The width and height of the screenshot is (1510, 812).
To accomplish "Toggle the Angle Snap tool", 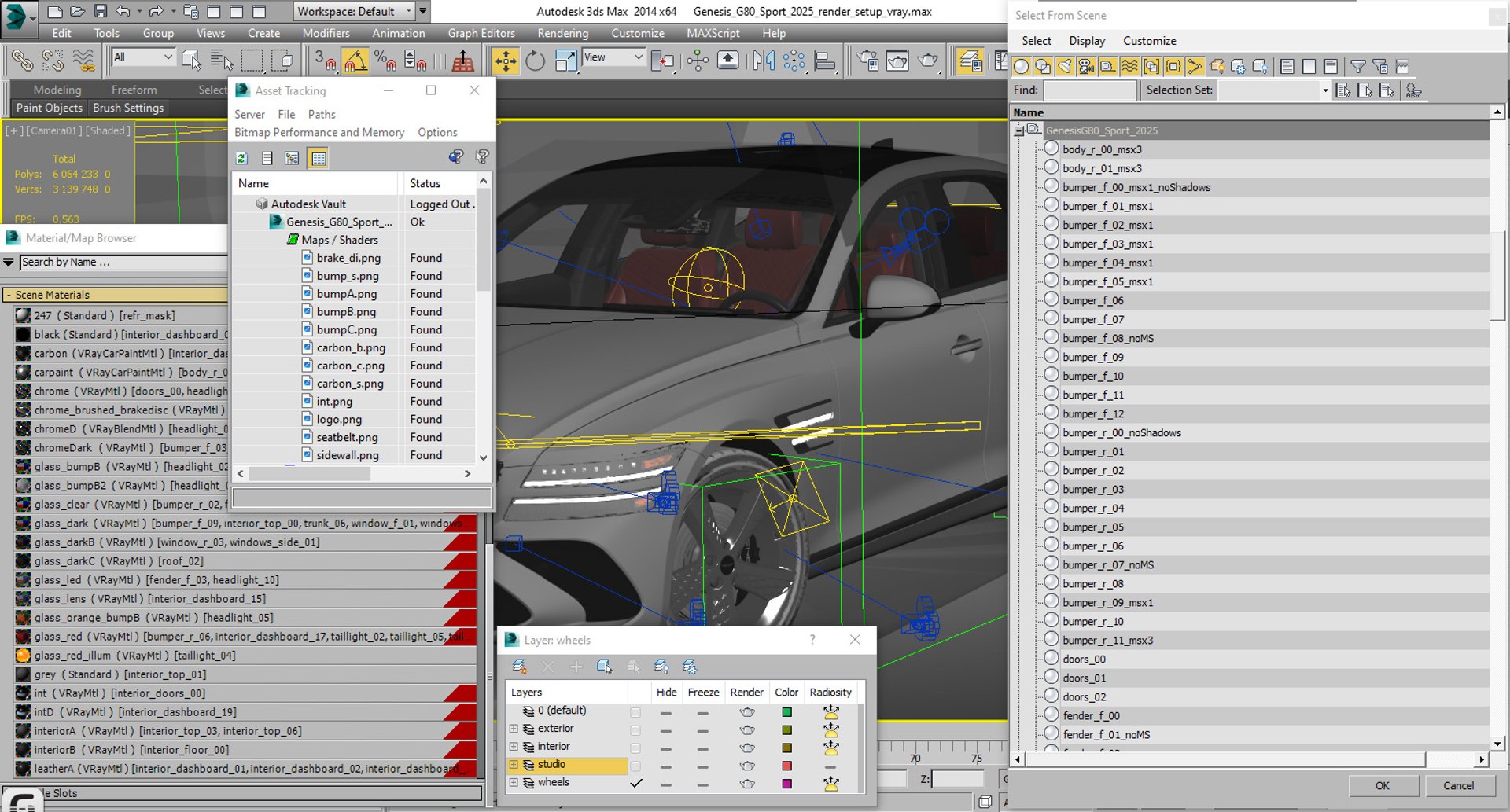I will pos(355,61).
